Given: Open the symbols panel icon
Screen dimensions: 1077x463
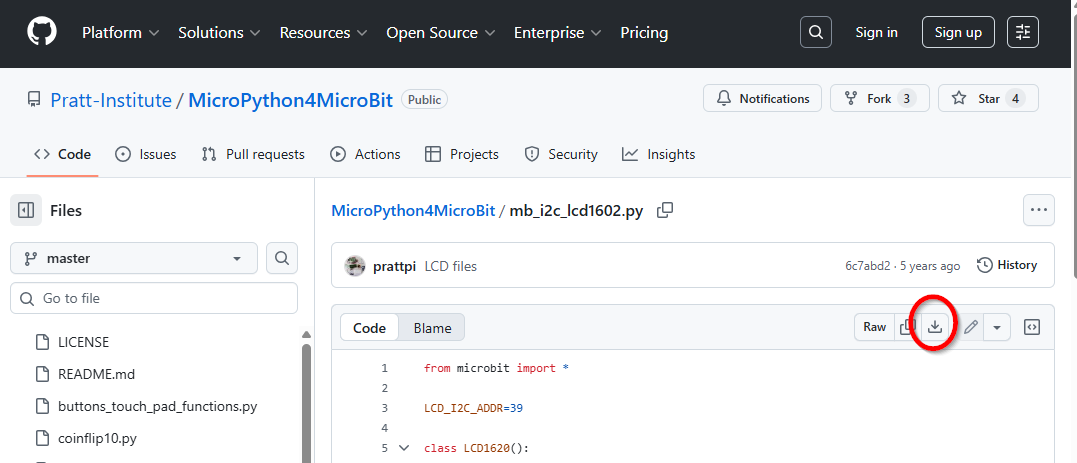Looking at the screenshot, I should tap(1033, 327).
